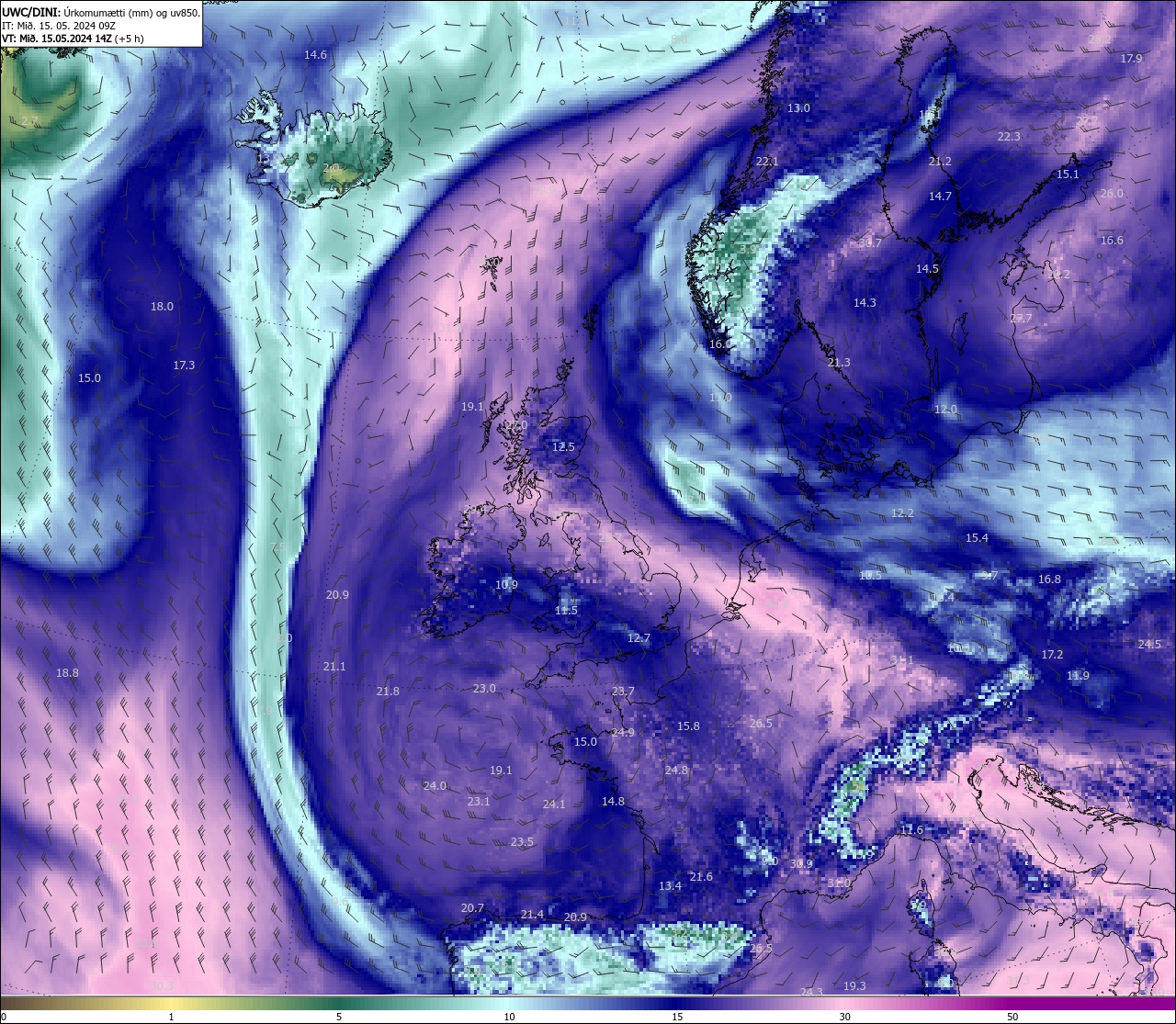Click the 26.5 map value
Screen dimensions: 1176x1024
(761, 724)
